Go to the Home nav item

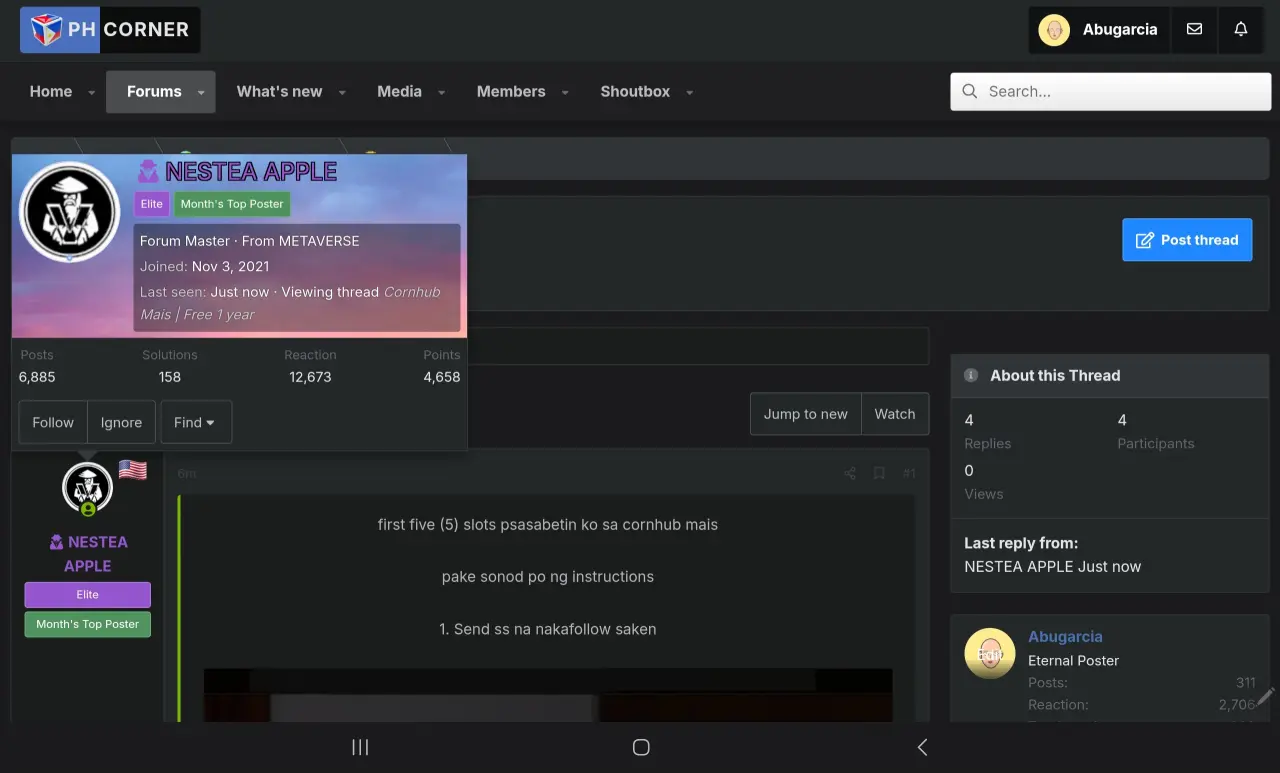pos(51,91)
